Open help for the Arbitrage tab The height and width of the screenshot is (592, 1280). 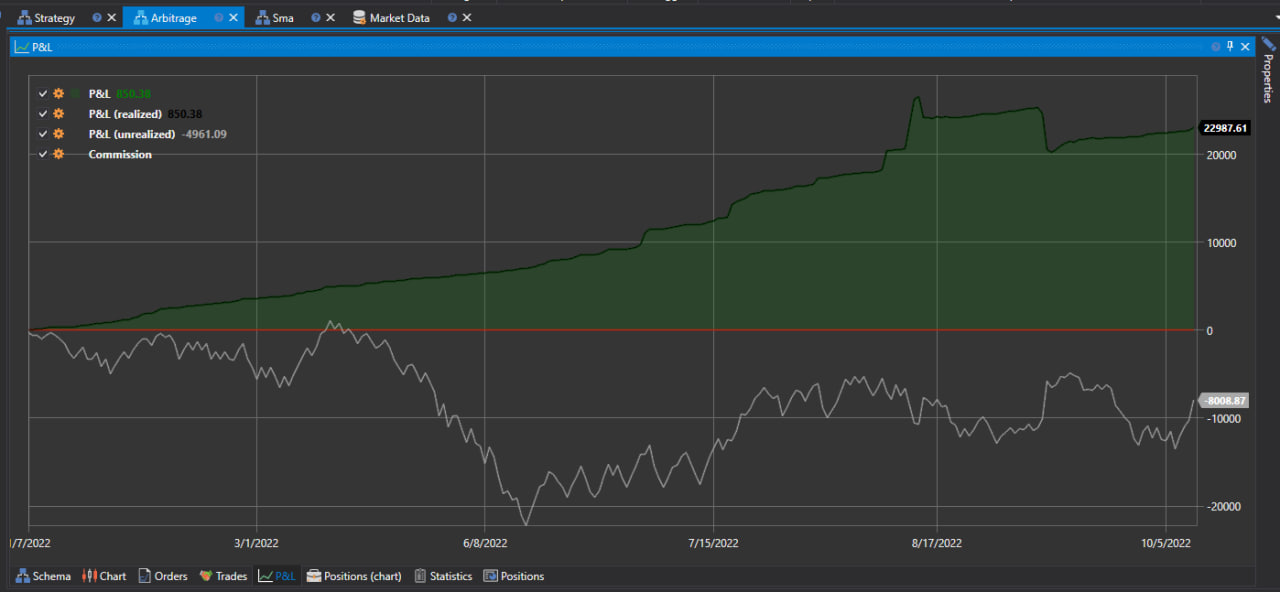coord(219,18)
